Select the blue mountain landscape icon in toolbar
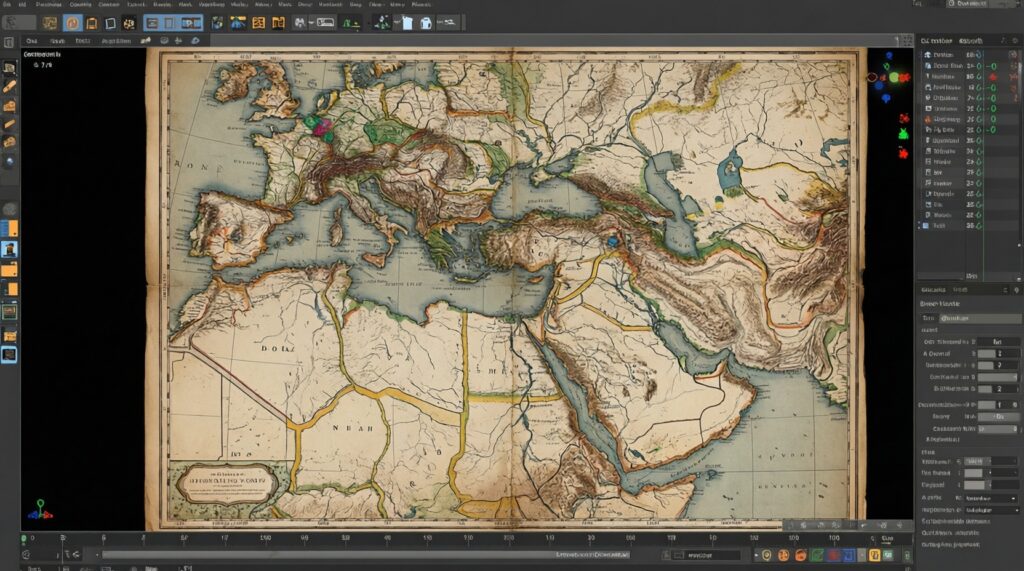The width and height of the screenshot is (1024, 571). (x=238, y=22)
